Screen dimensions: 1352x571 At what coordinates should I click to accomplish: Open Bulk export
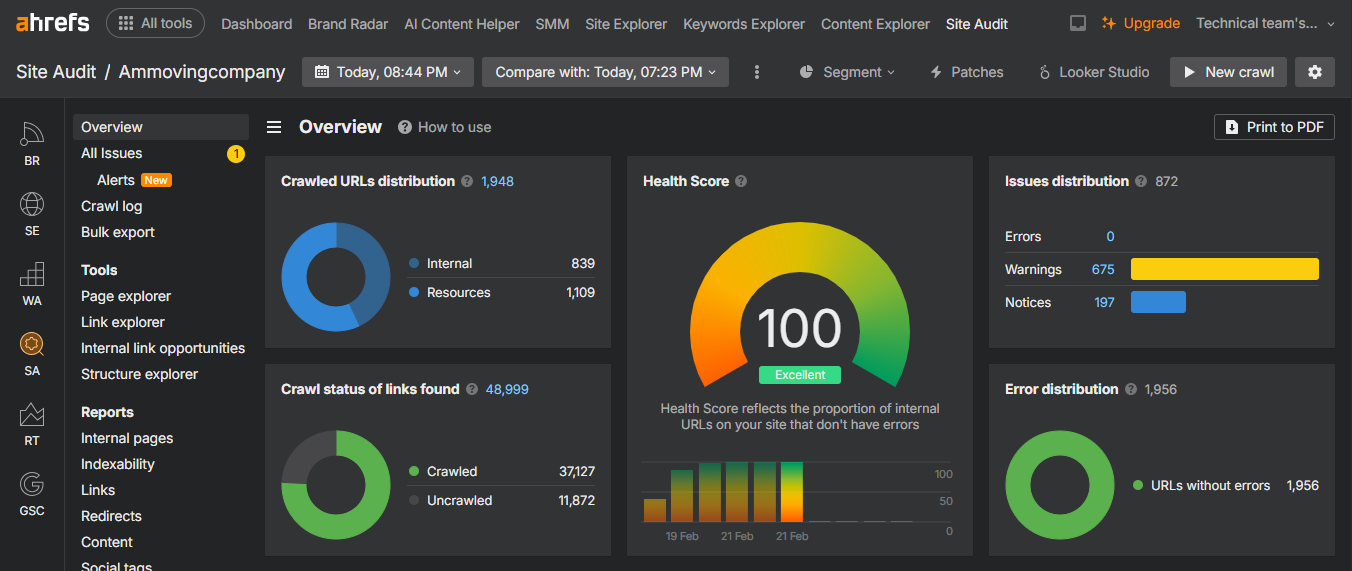(118, 232)
